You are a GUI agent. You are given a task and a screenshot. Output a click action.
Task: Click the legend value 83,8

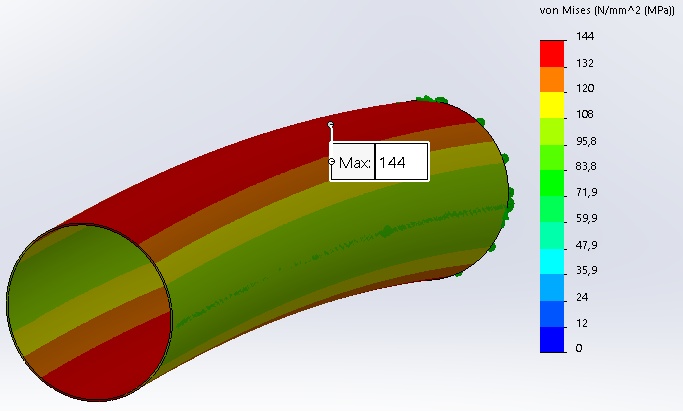click(x=586, y=166)
